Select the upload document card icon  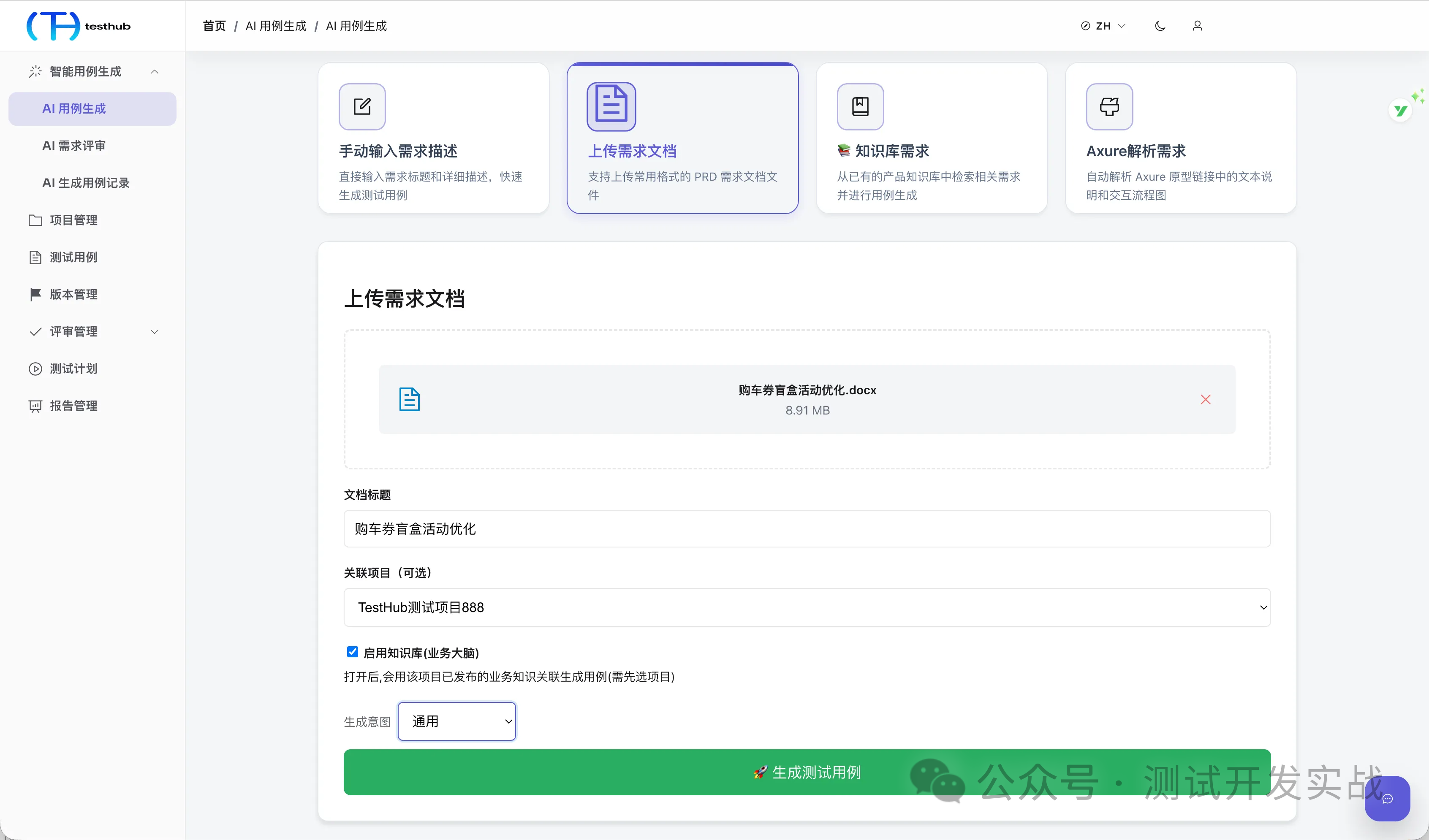[611, 106]
